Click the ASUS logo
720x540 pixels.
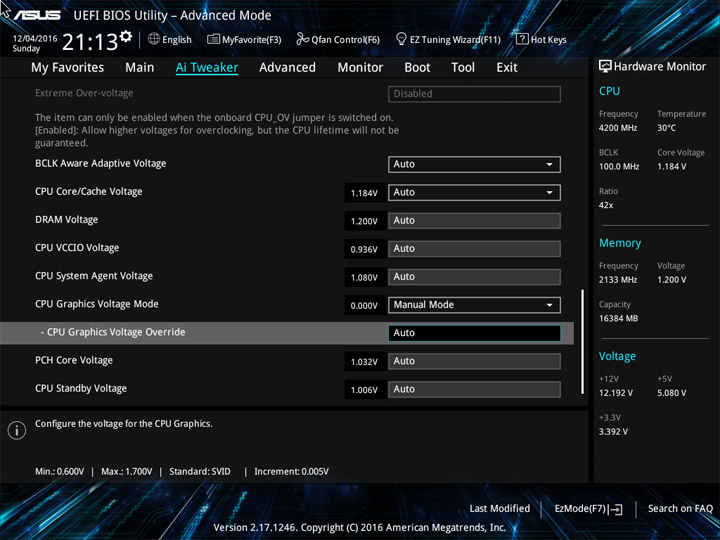tap(37, 15)
